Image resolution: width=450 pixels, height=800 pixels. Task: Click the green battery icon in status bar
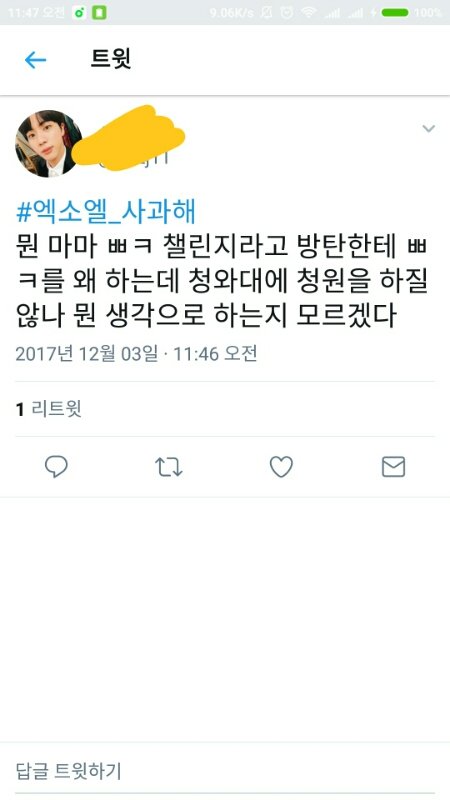395,13
